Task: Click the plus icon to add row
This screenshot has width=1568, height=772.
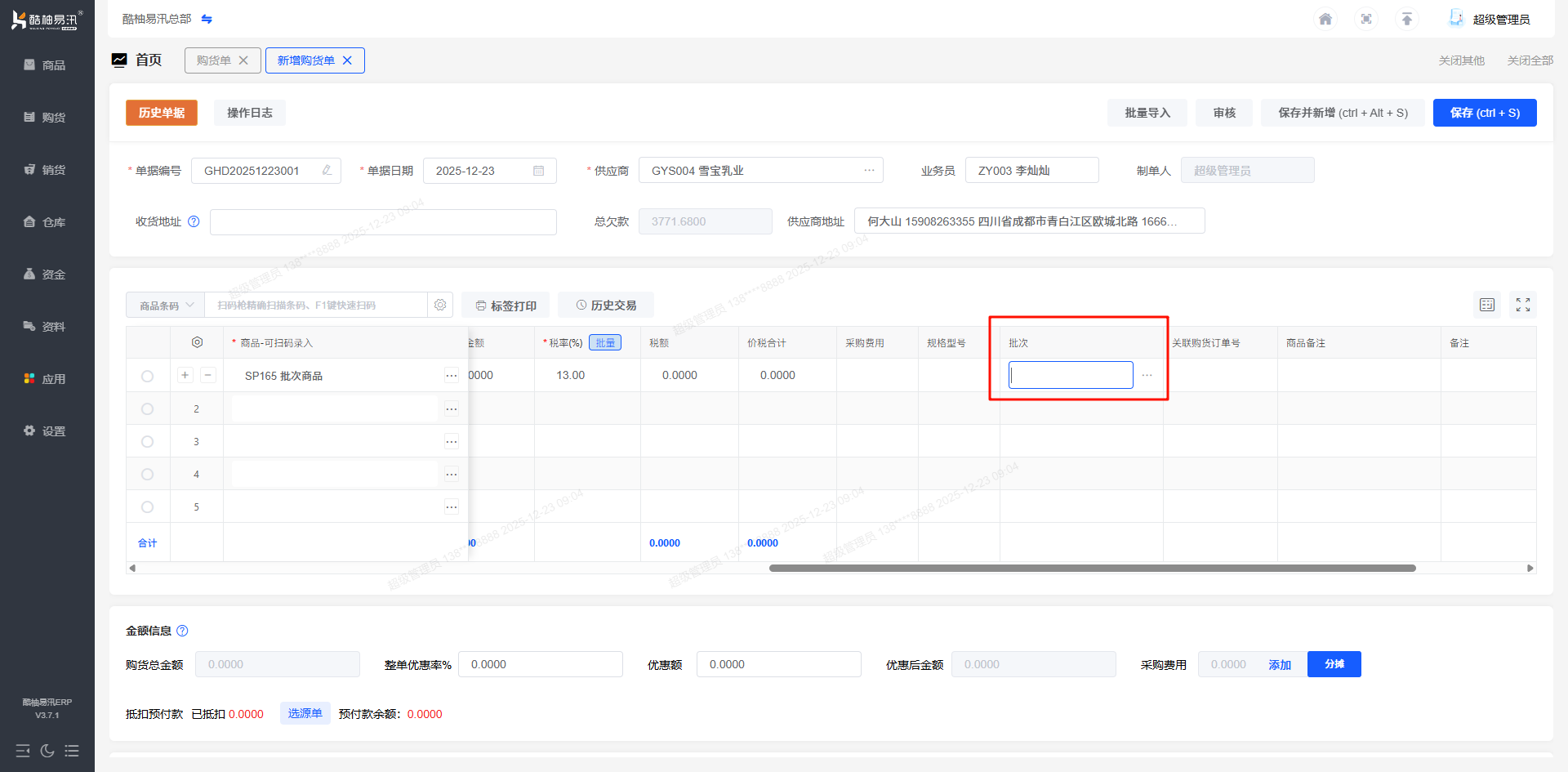Action: [185, 375]
